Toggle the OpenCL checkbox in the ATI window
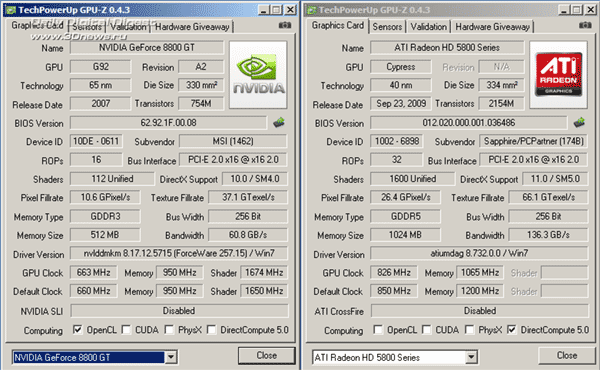 click(x=378, y=329)
